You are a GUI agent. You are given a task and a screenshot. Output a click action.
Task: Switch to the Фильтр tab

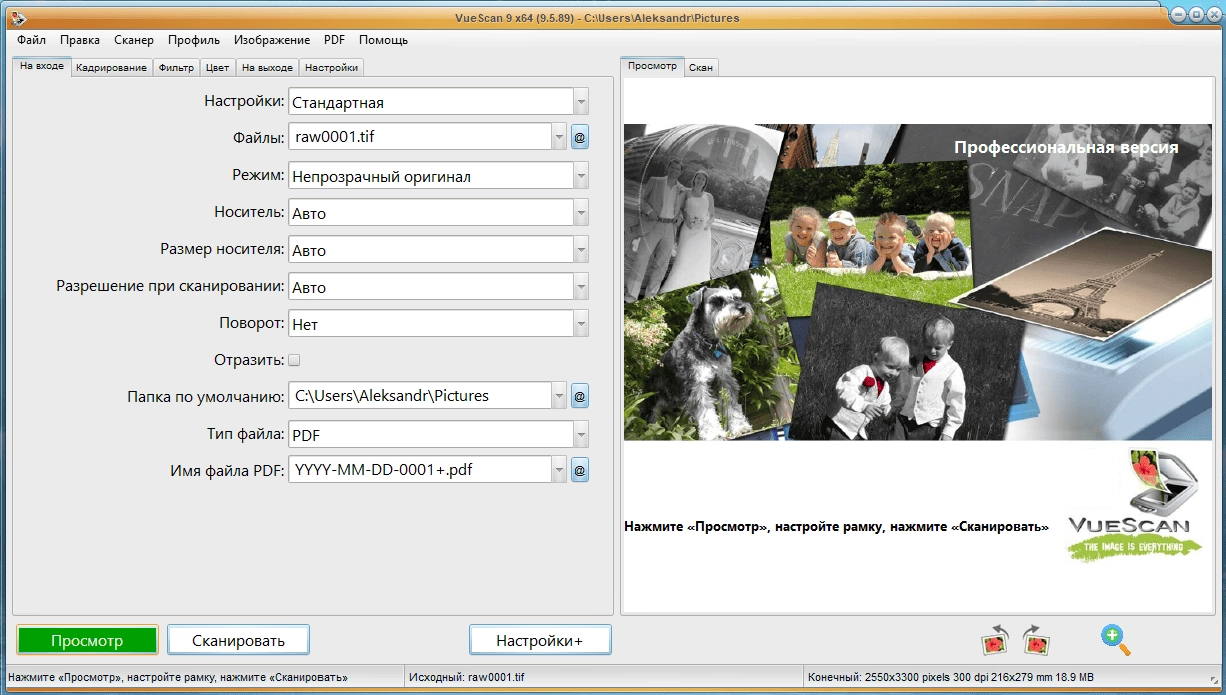coord(176,67)
